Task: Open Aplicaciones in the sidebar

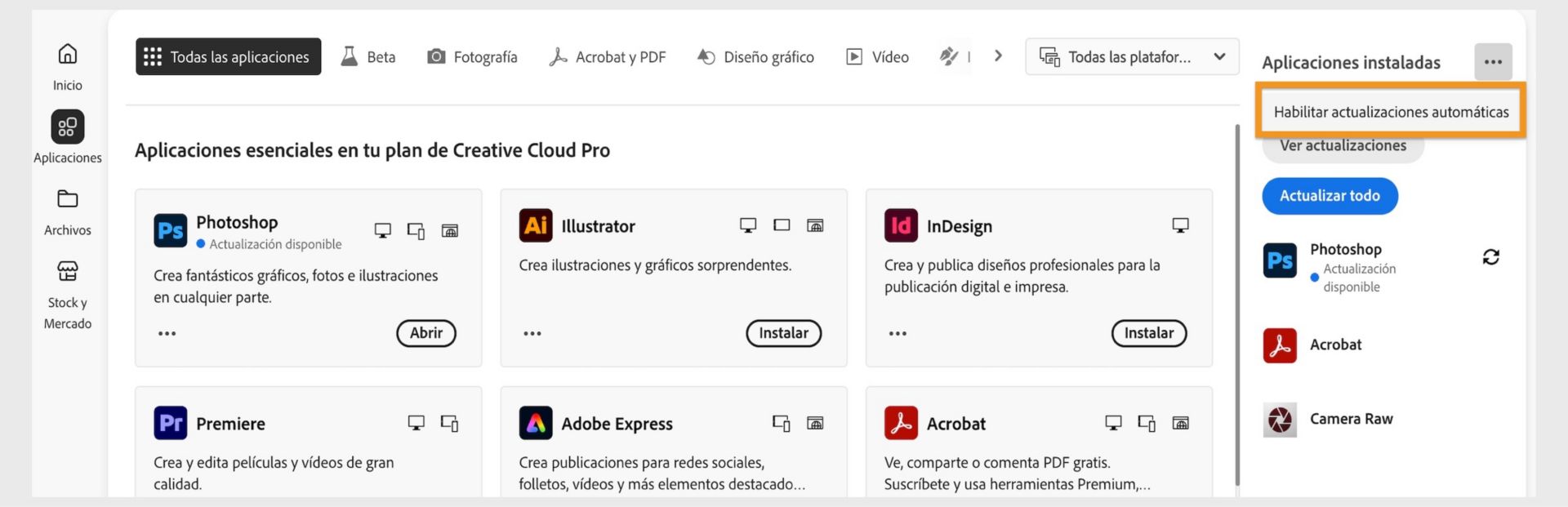Action: point(68,137)
